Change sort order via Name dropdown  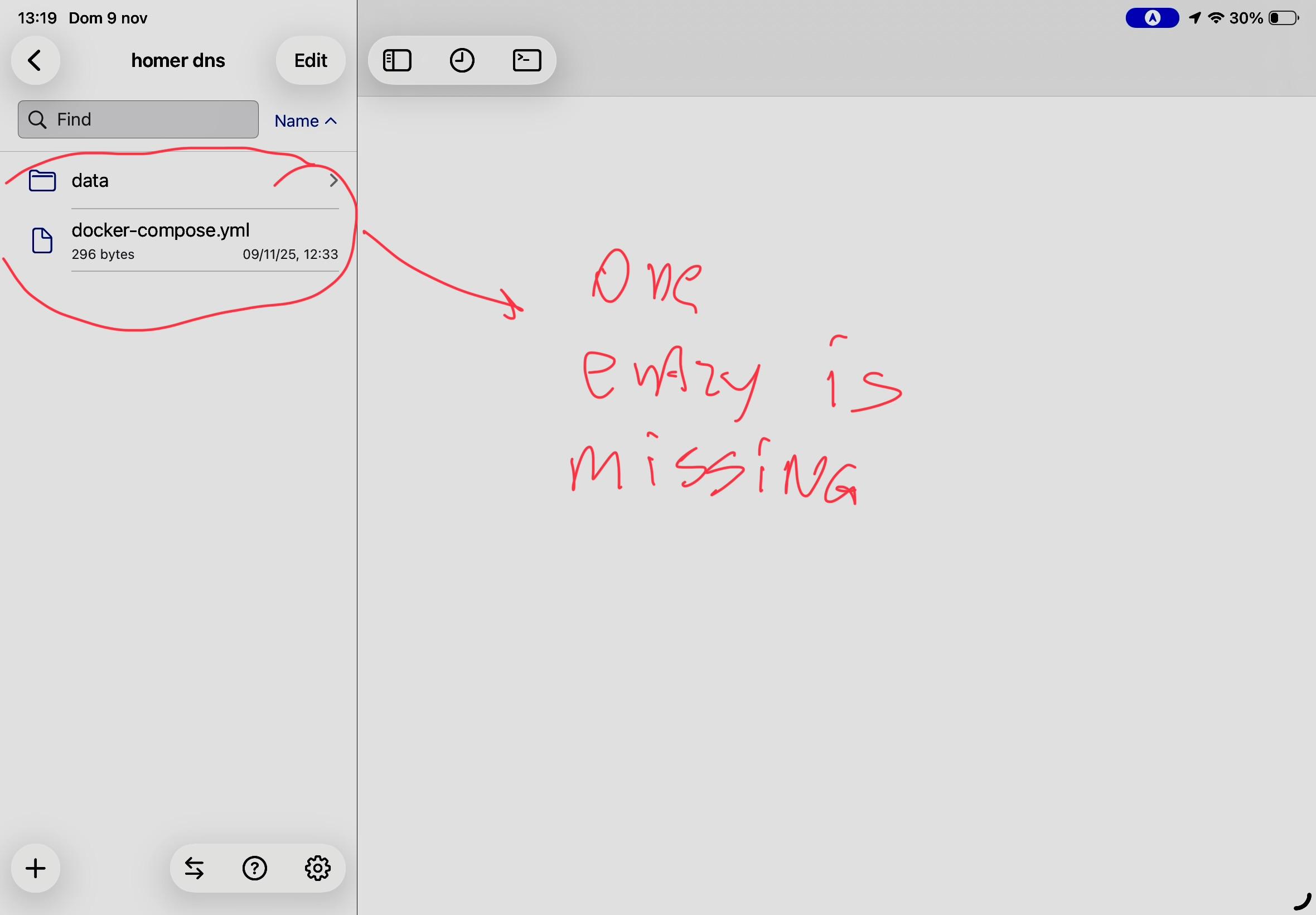tap(297, 121)
